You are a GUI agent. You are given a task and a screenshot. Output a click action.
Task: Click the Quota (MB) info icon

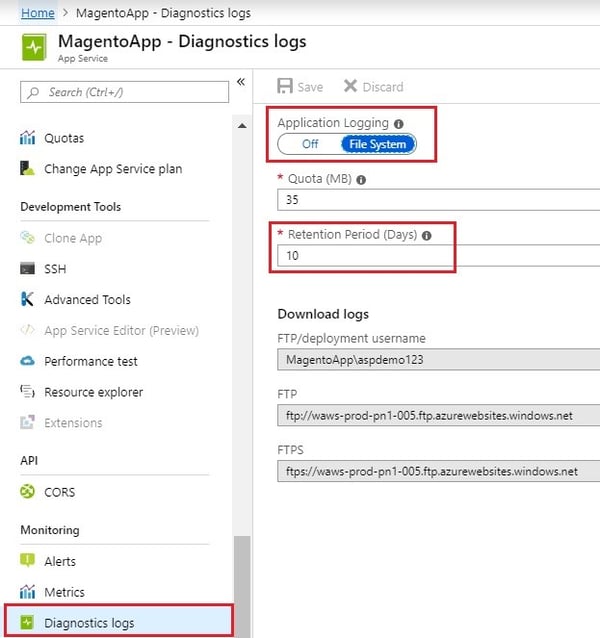coord(361,179)
